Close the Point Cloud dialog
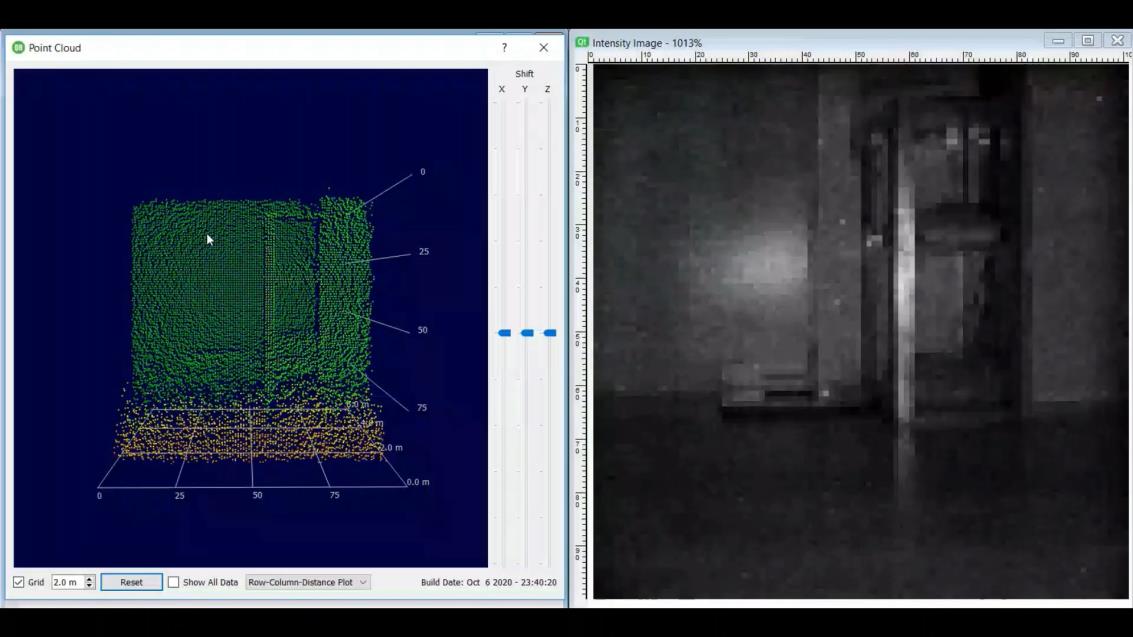Viewport: 1133px width, 637px height. pos(543,48)
